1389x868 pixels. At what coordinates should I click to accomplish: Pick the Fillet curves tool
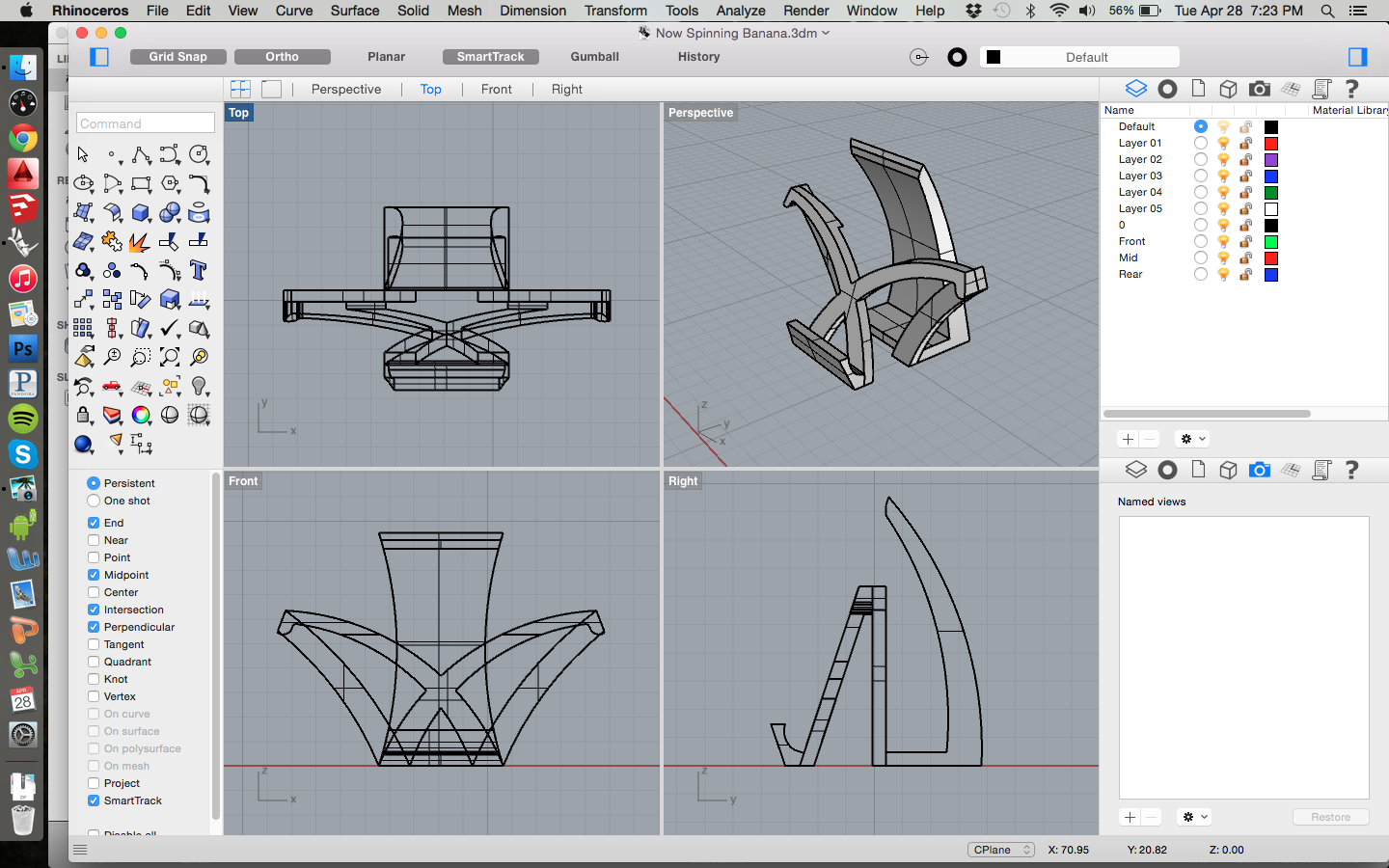[199, 183]
